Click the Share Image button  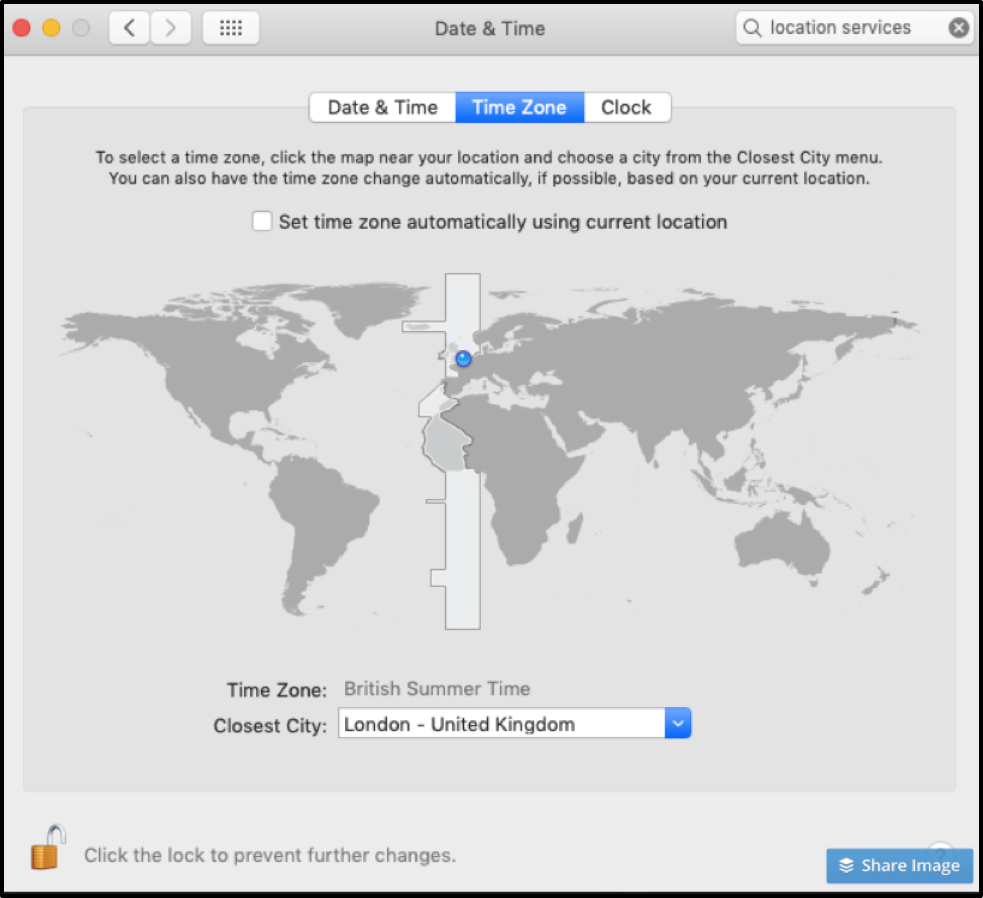(x=900, y=866)
